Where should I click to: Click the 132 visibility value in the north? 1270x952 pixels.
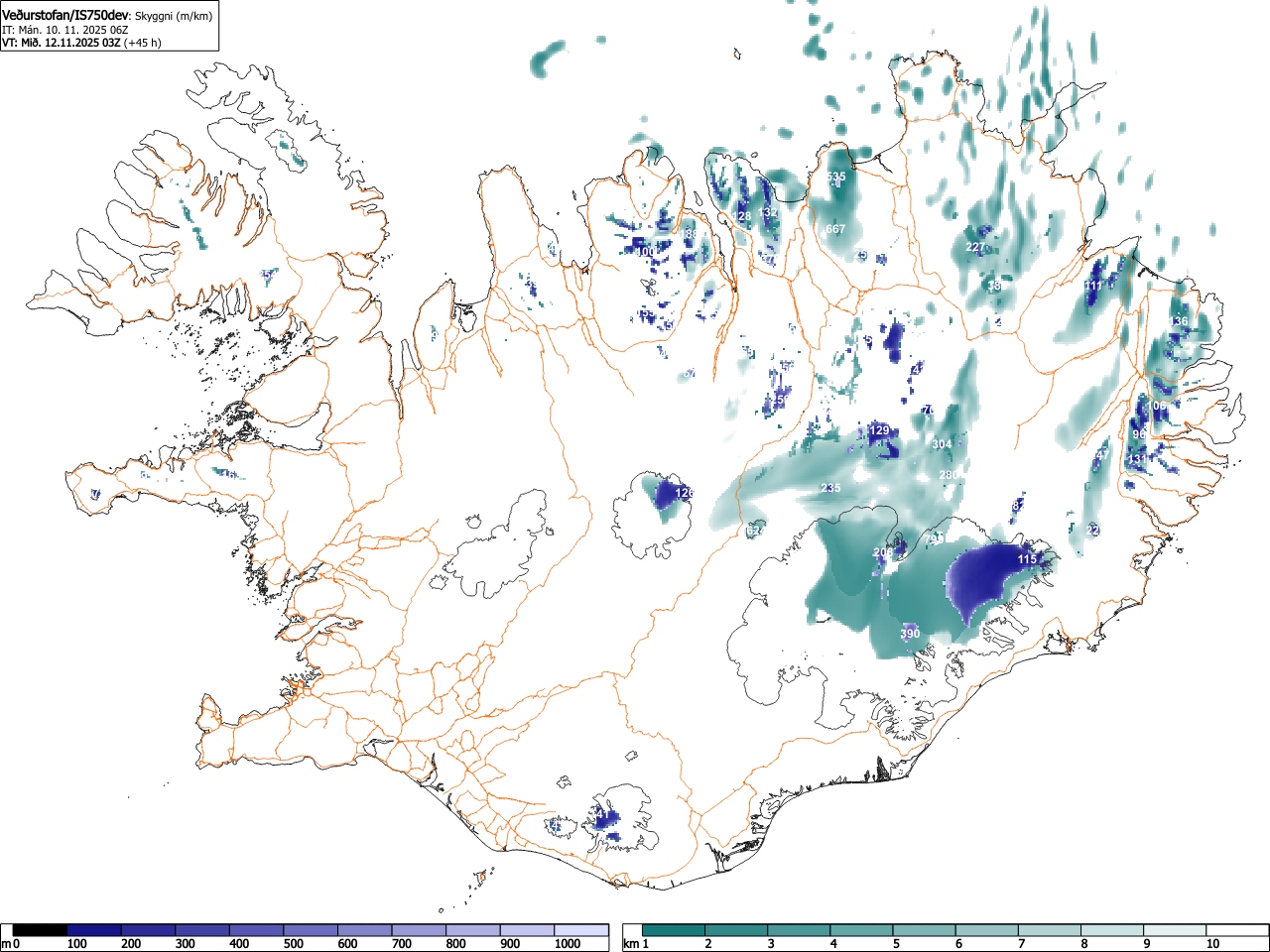[768, 212]
